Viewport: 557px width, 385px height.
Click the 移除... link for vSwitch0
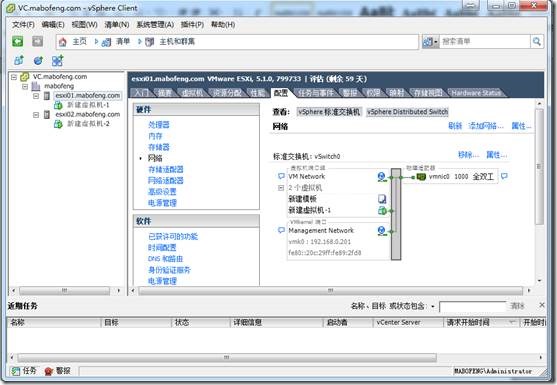pos(468,155)
